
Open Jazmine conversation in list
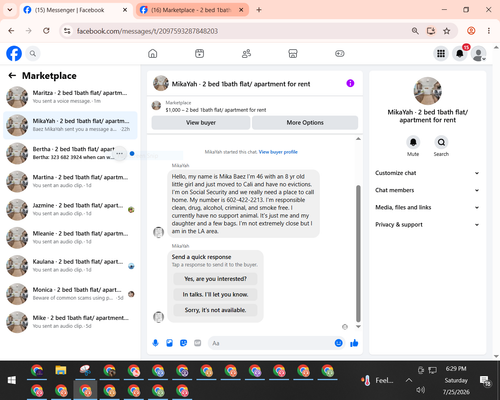click(x=70, y=210)
